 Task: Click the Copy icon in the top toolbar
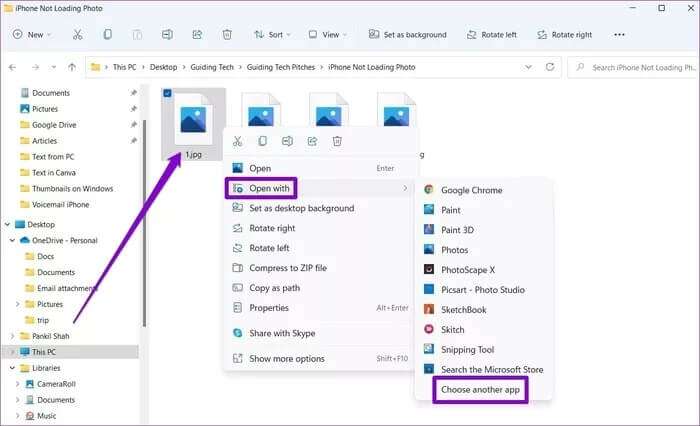[107, 34]
